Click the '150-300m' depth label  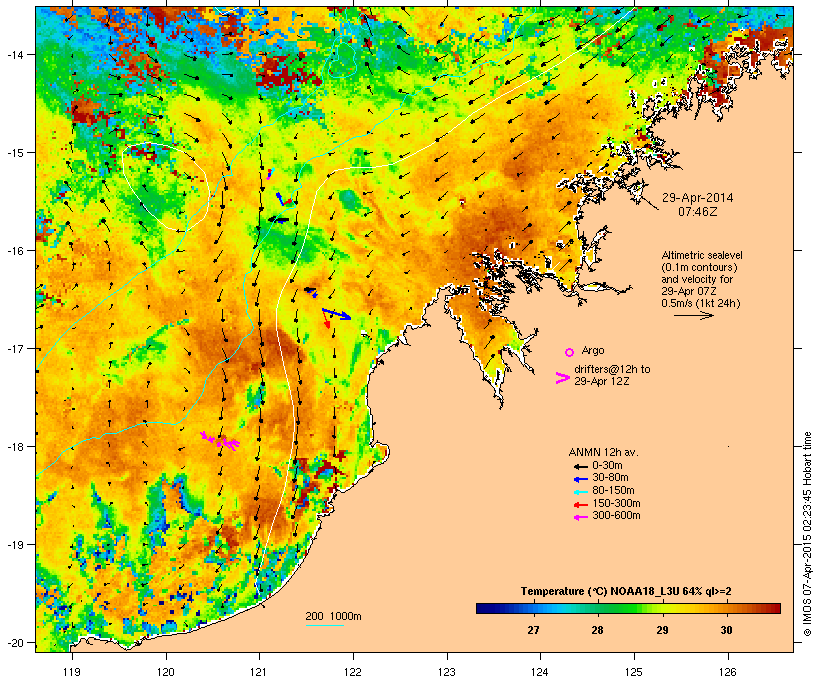616,504
